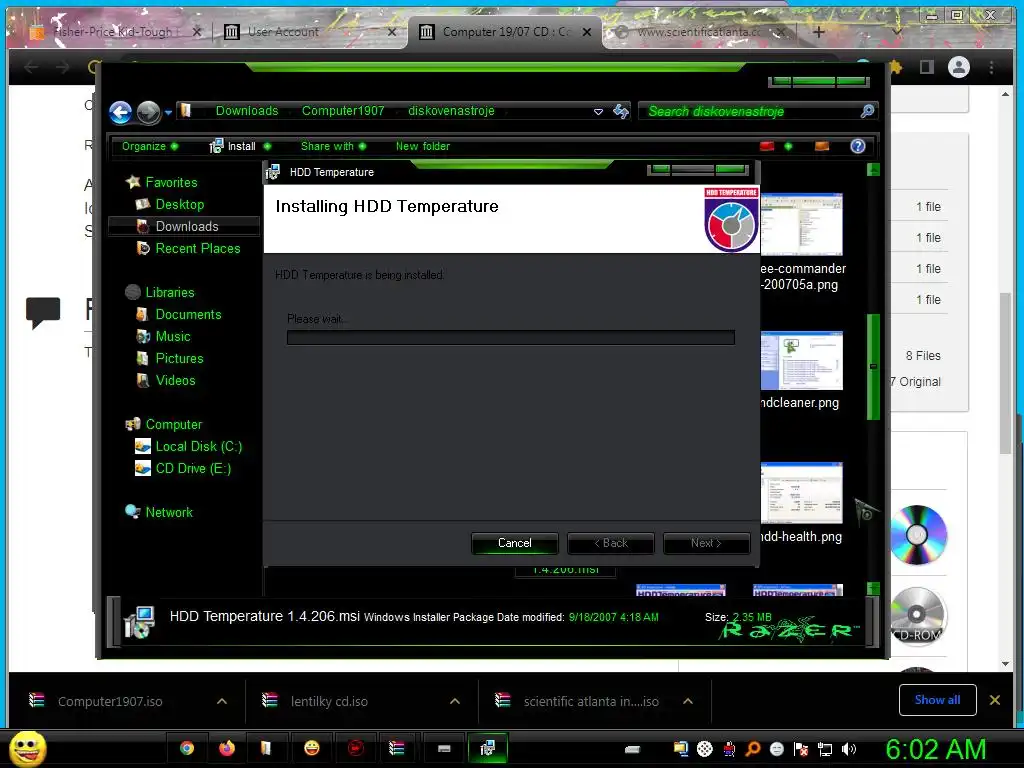Viewport: 1024px width, 768px height.
Task: Select Desktop in the navigation pane
Action: coord(180,204)
